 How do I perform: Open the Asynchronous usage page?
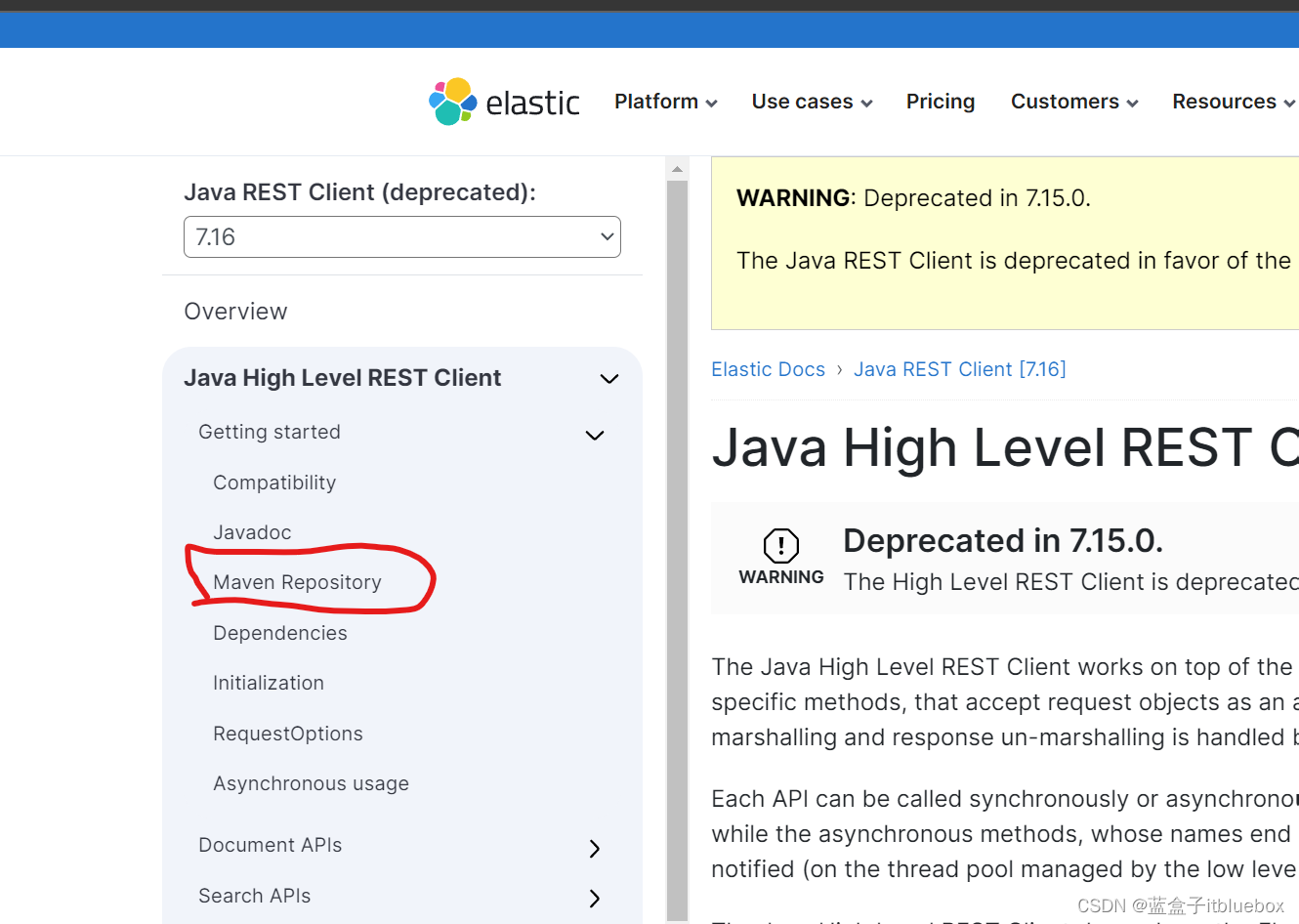(x=311, y=783)
